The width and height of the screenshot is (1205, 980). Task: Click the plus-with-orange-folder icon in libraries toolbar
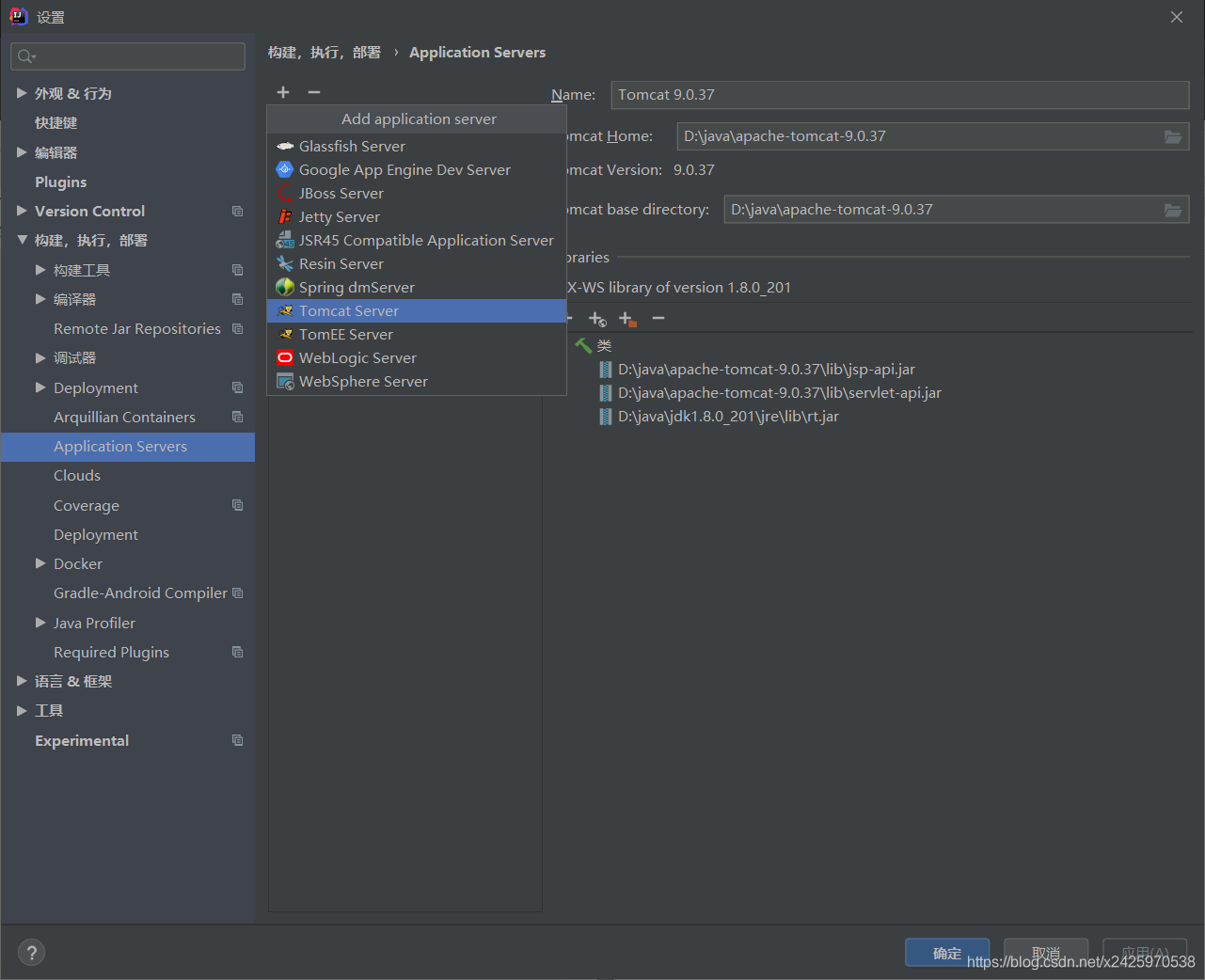[627, 319]
